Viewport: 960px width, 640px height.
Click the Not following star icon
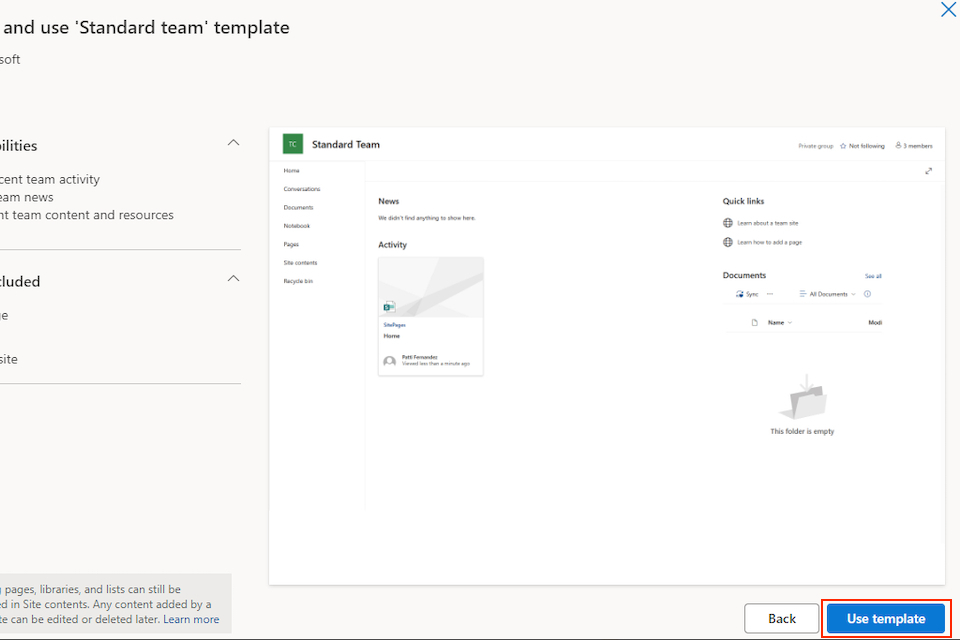pyautogui.click(x=843, y=146)
